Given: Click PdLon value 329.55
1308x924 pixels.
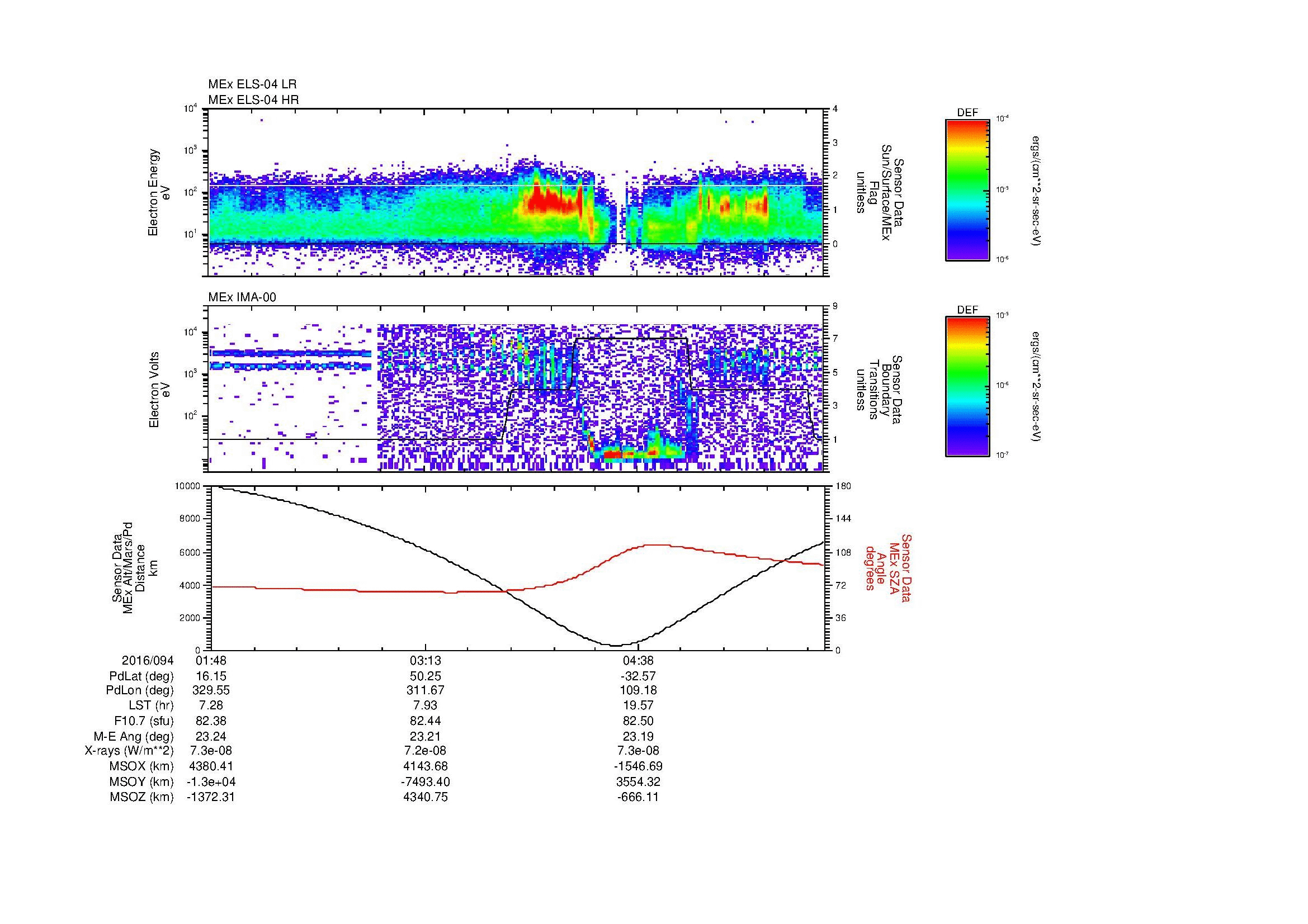Looking at the screenshot, I should tap(211, 690).
